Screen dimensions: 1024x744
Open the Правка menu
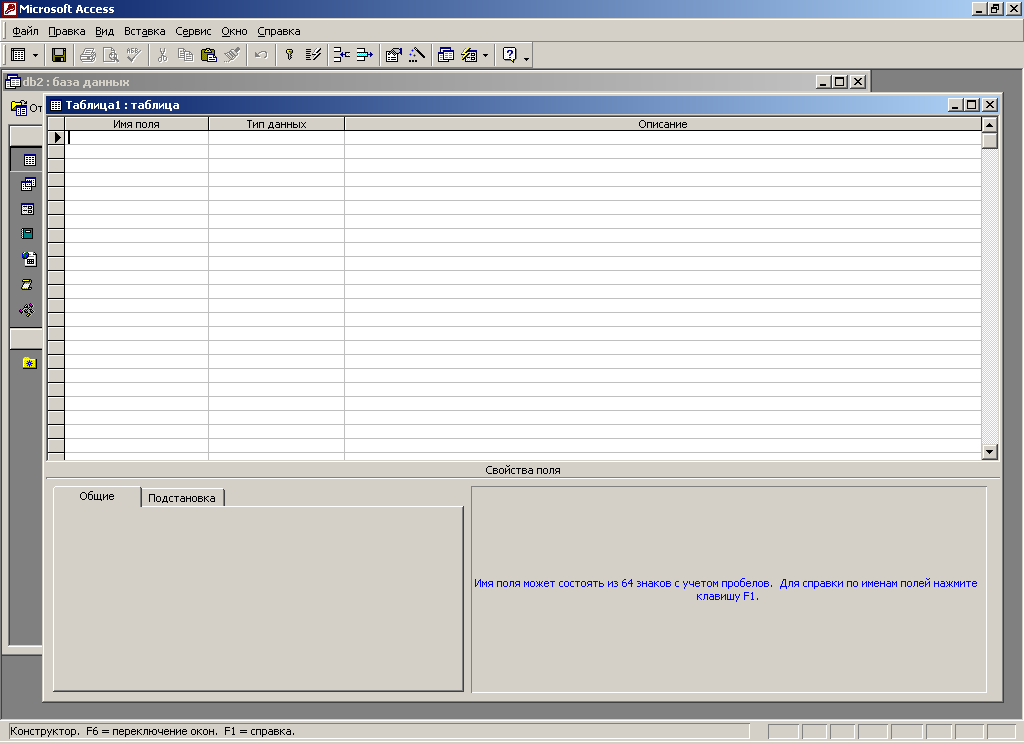67,31
